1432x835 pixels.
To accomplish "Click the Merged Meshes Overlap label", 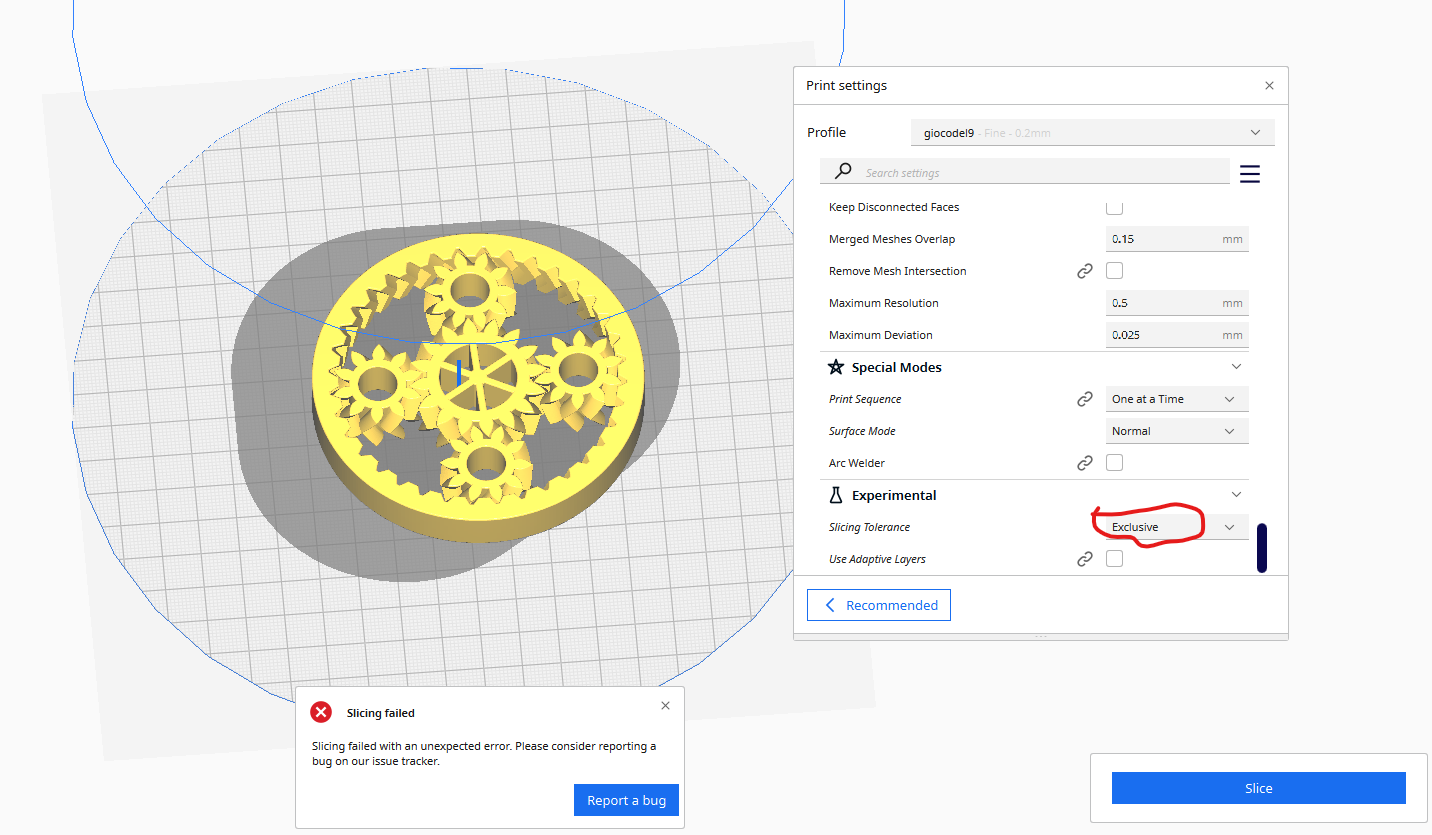I will [x=892, y=239].
